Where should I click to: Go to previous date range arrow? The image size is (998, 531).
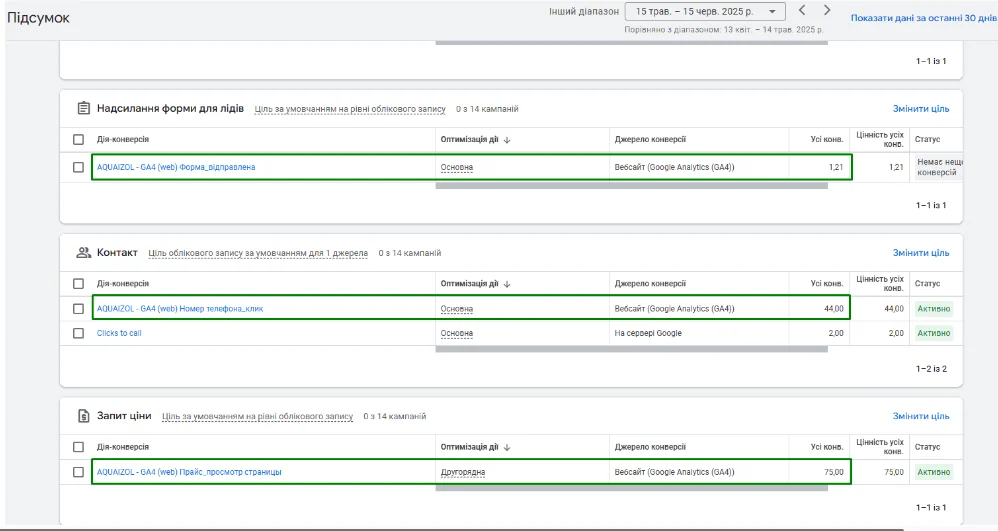[802, 10]
